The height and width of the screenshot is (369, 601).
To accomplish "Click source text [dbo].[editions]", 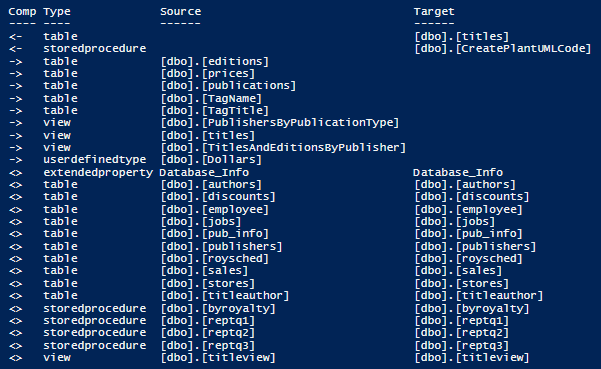I will tap(215, 61).
